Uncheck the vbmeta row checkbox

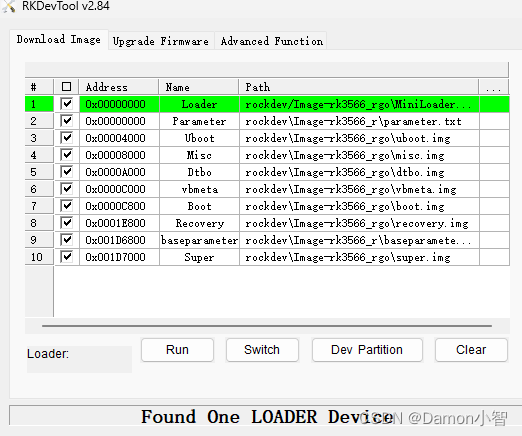coord(67,189)
